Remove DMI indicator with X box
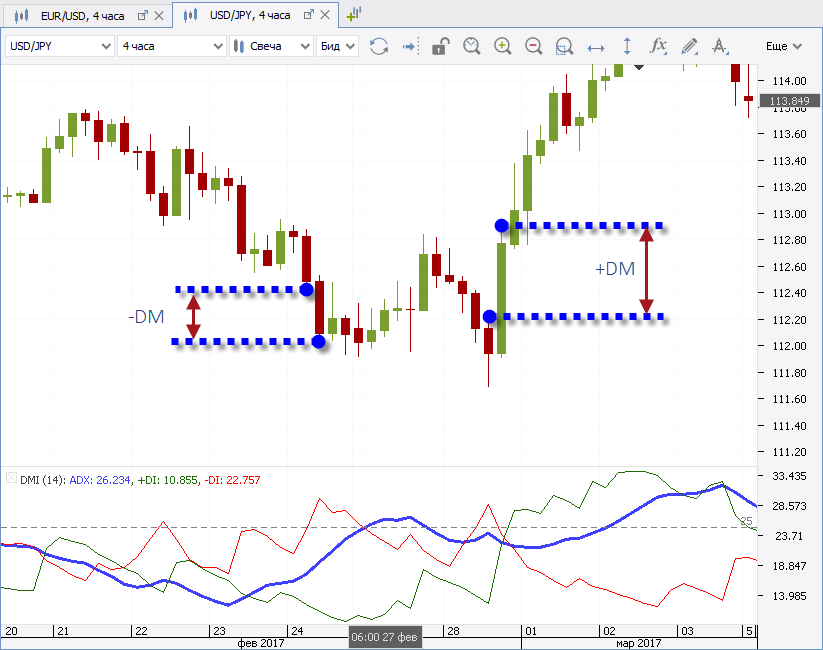Image resolution: width=823 pixels, height=650 pixels. point(11,479)
